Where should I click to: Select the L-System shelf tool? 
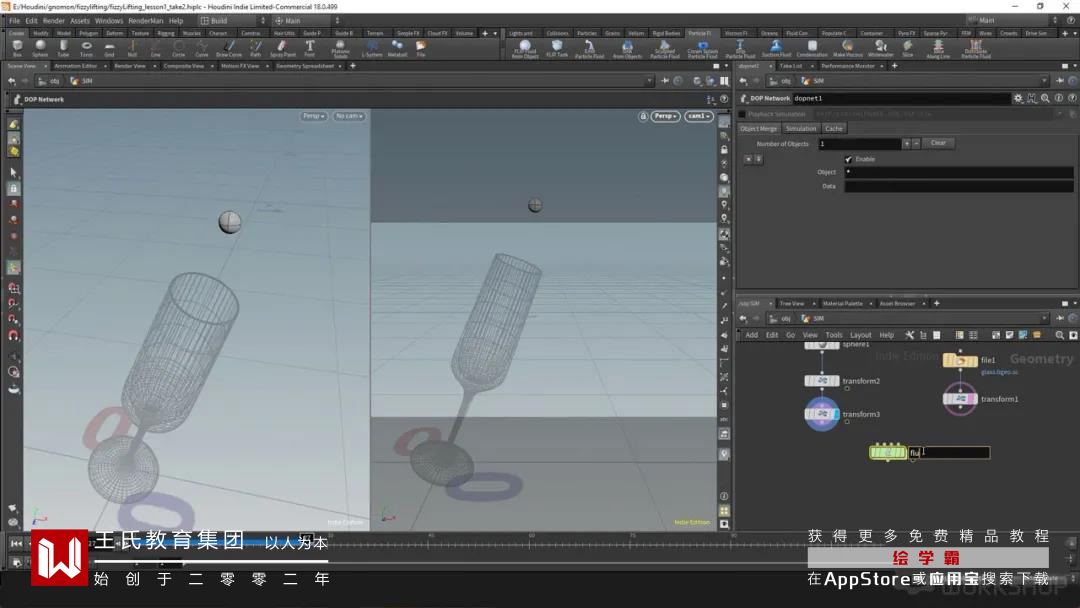tap(371, 48)
